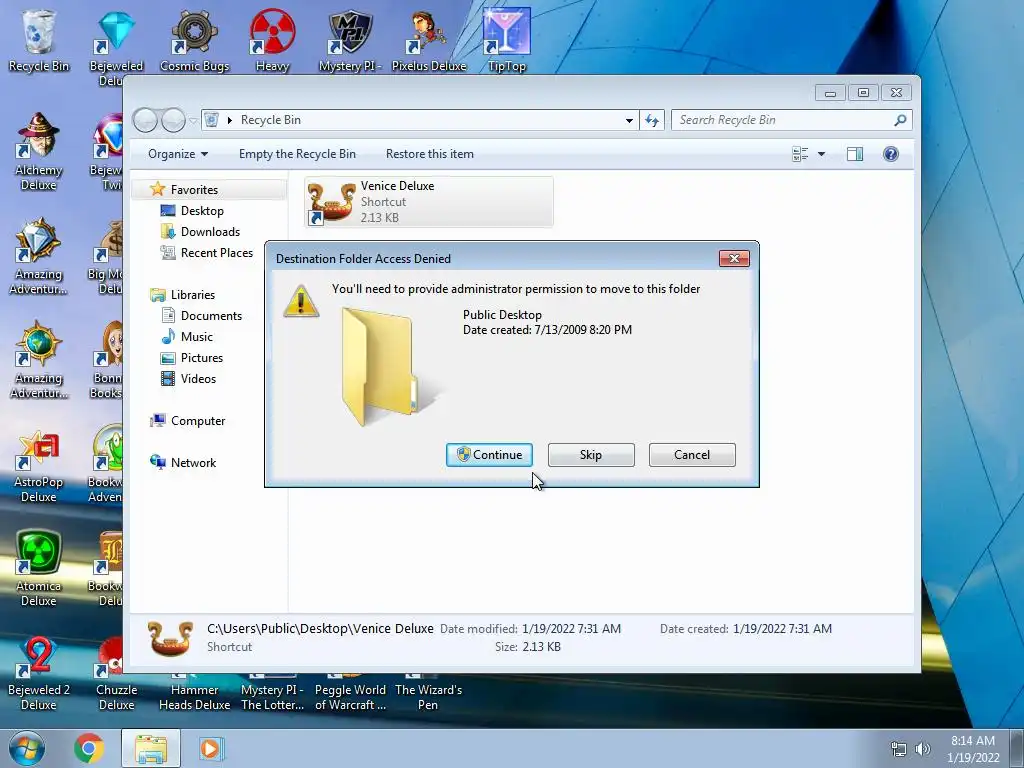The image size is (1024, 768).
Task: Click the Recycle Bin breadcrumb in address bar
Action: [271, 120]
